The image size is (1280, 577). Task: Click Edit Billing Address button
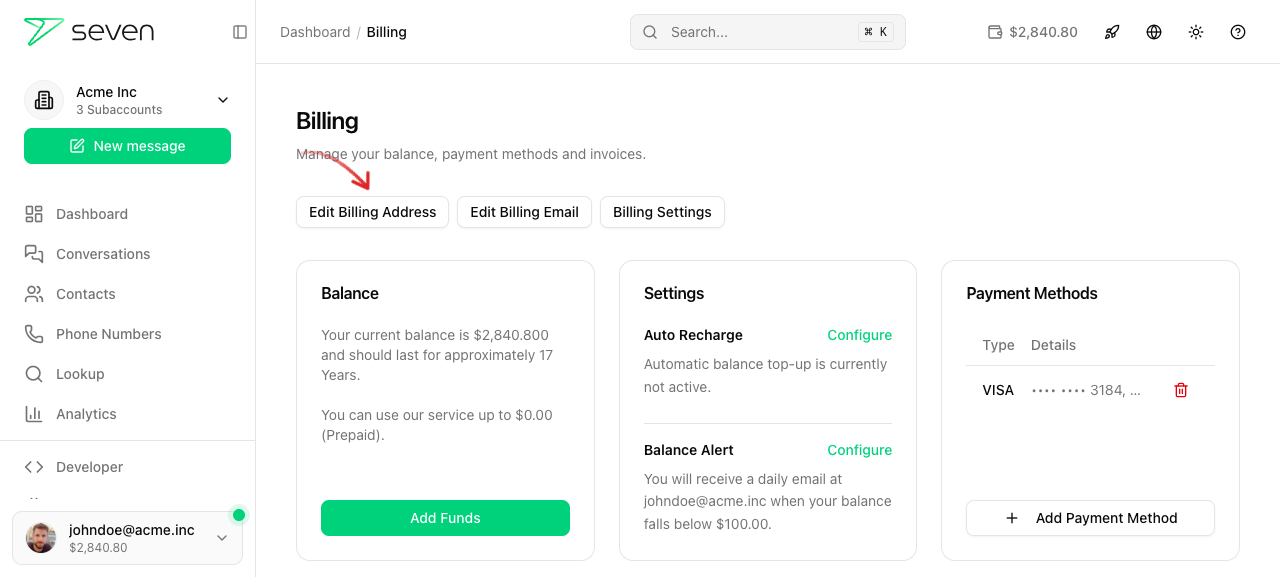372,212
